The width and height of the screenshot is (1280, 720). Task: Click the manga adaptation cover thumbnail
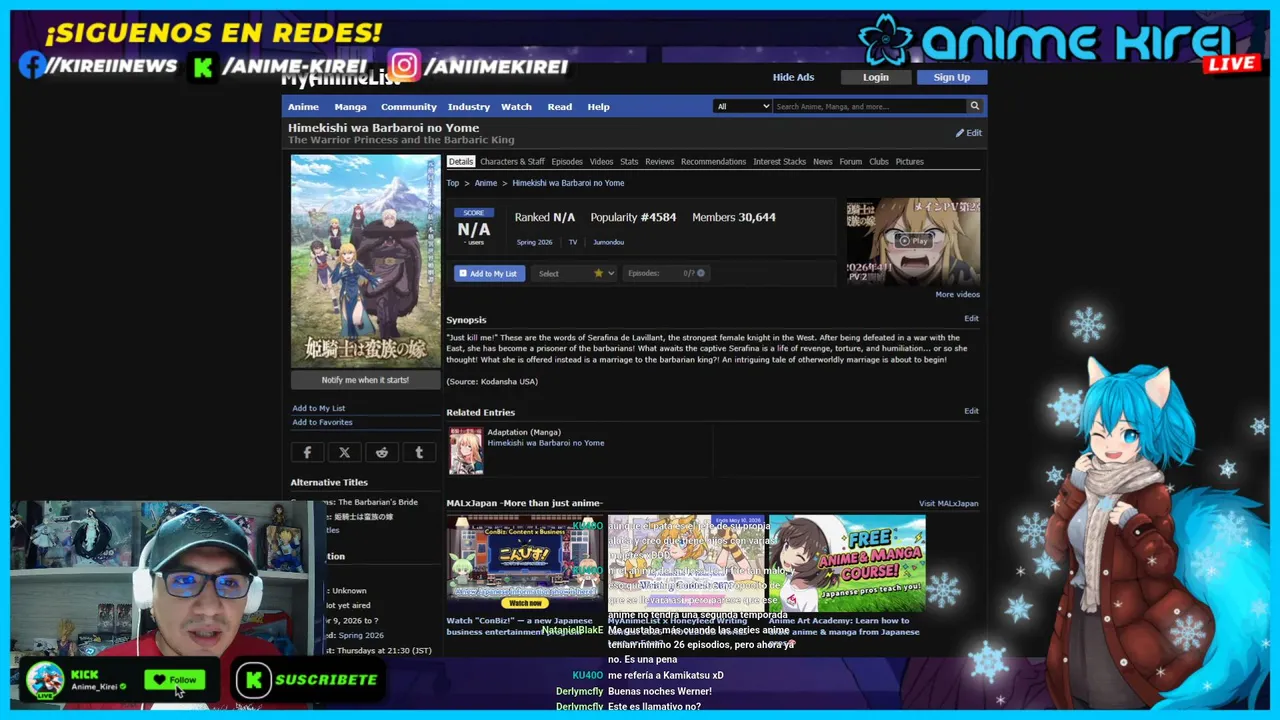(466, 451)
